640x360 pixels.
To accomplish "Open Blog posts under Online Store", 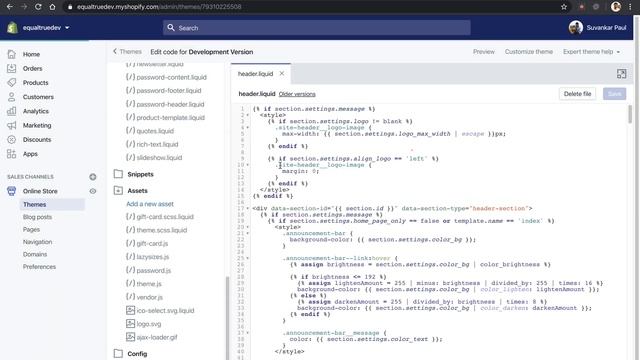I will (x=37, y=217).
